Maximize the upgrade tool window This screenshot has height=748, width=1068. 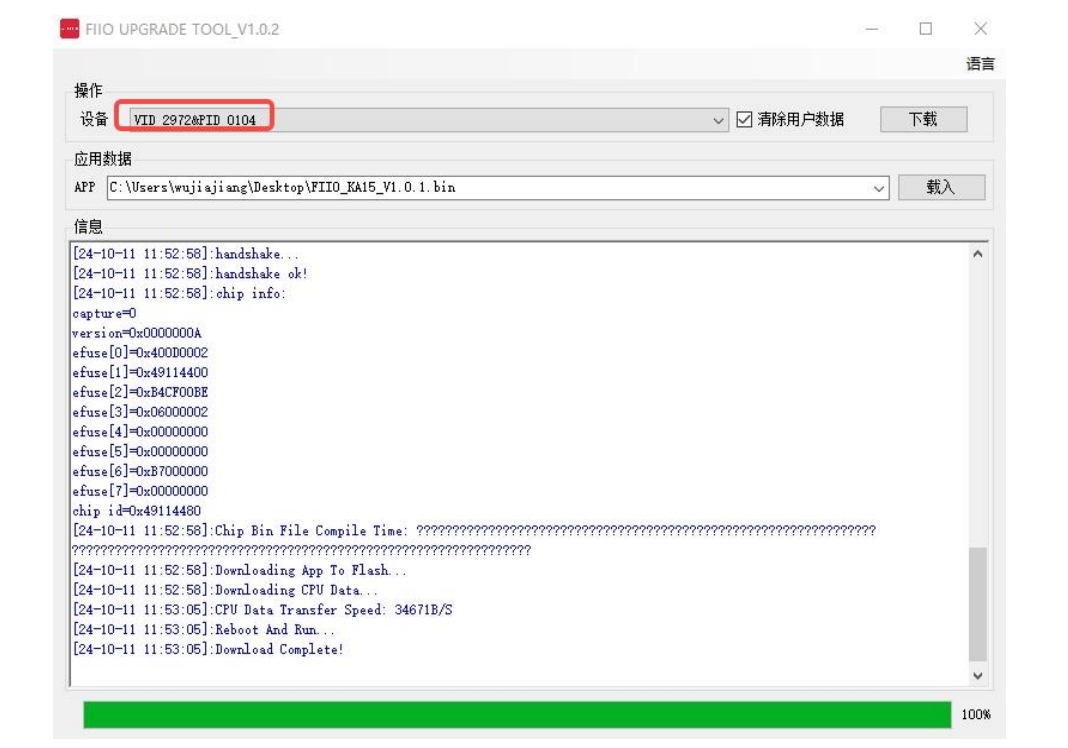(x=925, y=29)
